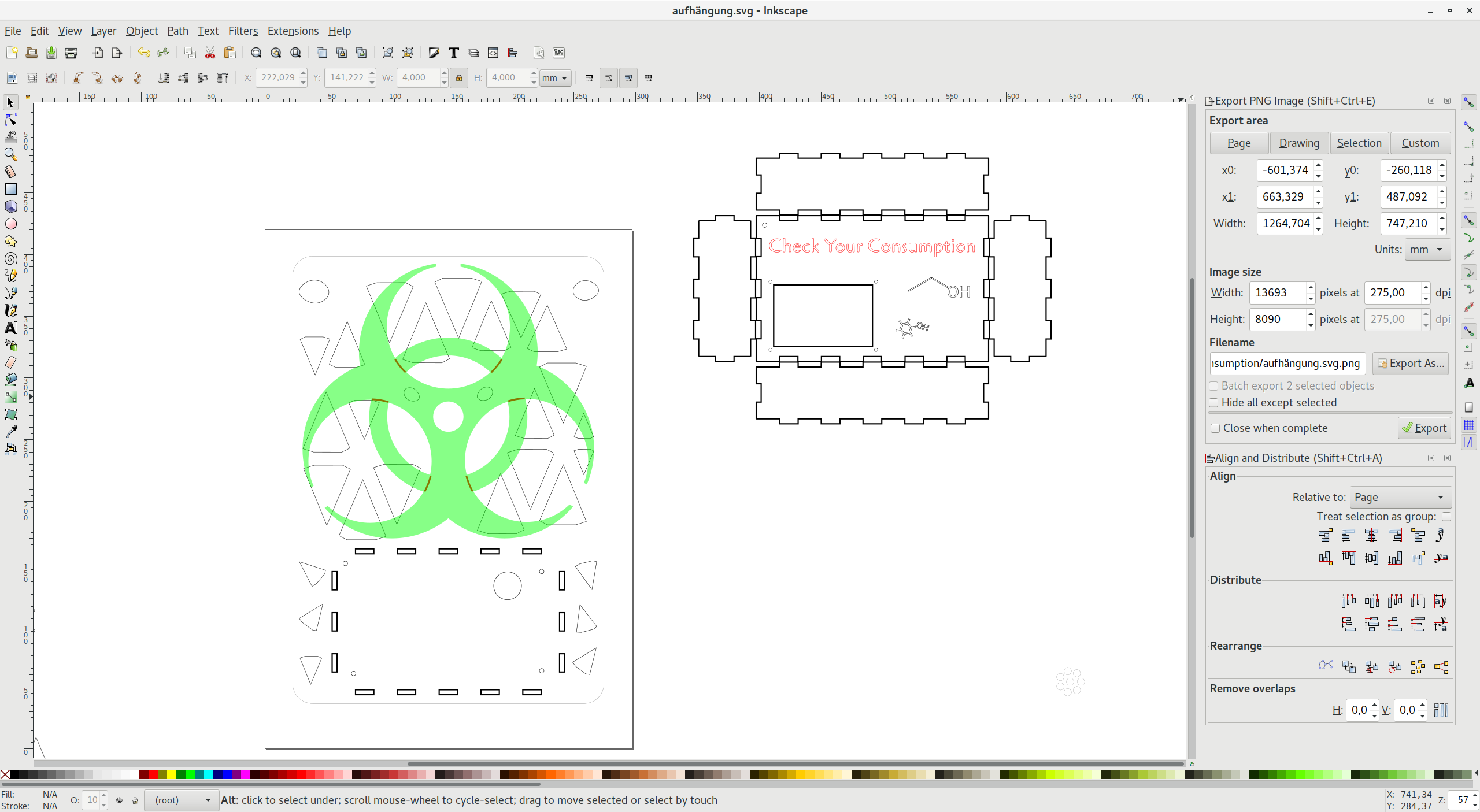Select the Color Dropper tool
Viewport: 1480px width, 812px height.
coord(10,432)
